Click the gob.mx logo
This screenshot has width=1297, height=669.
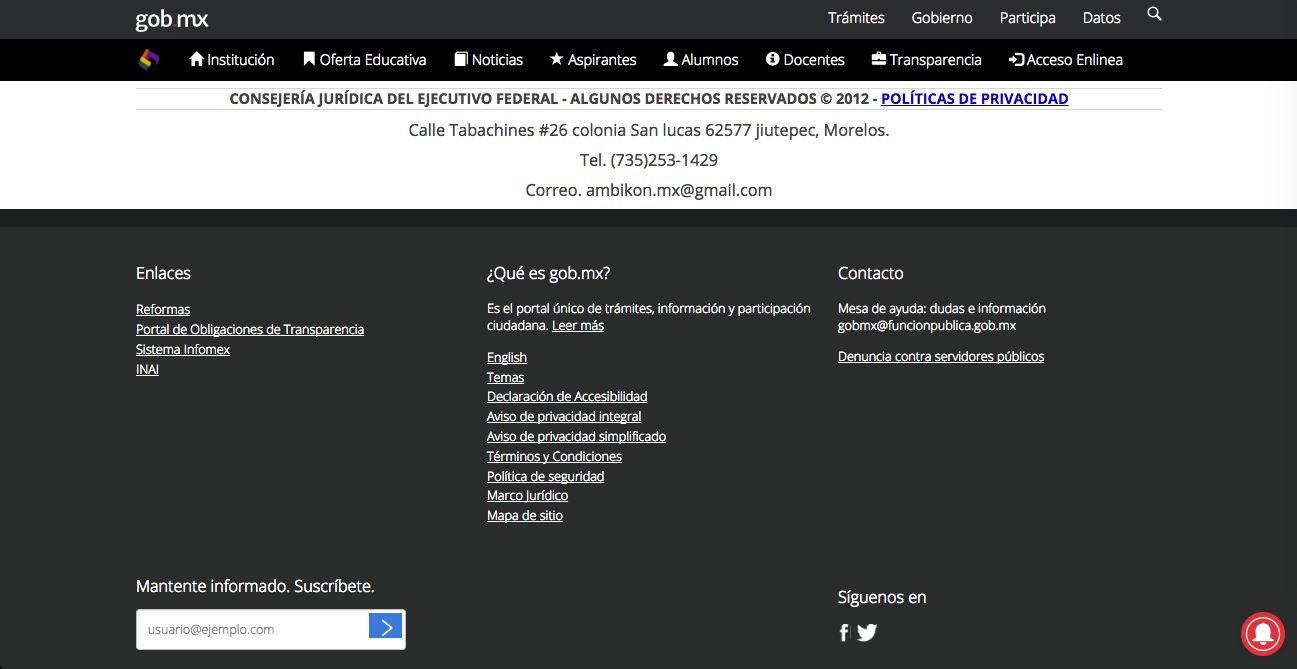coord(172,19)
